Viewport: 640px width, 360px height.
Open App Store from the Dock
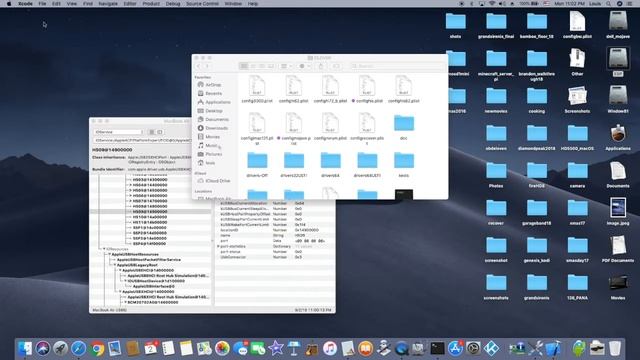pos(455,348)
